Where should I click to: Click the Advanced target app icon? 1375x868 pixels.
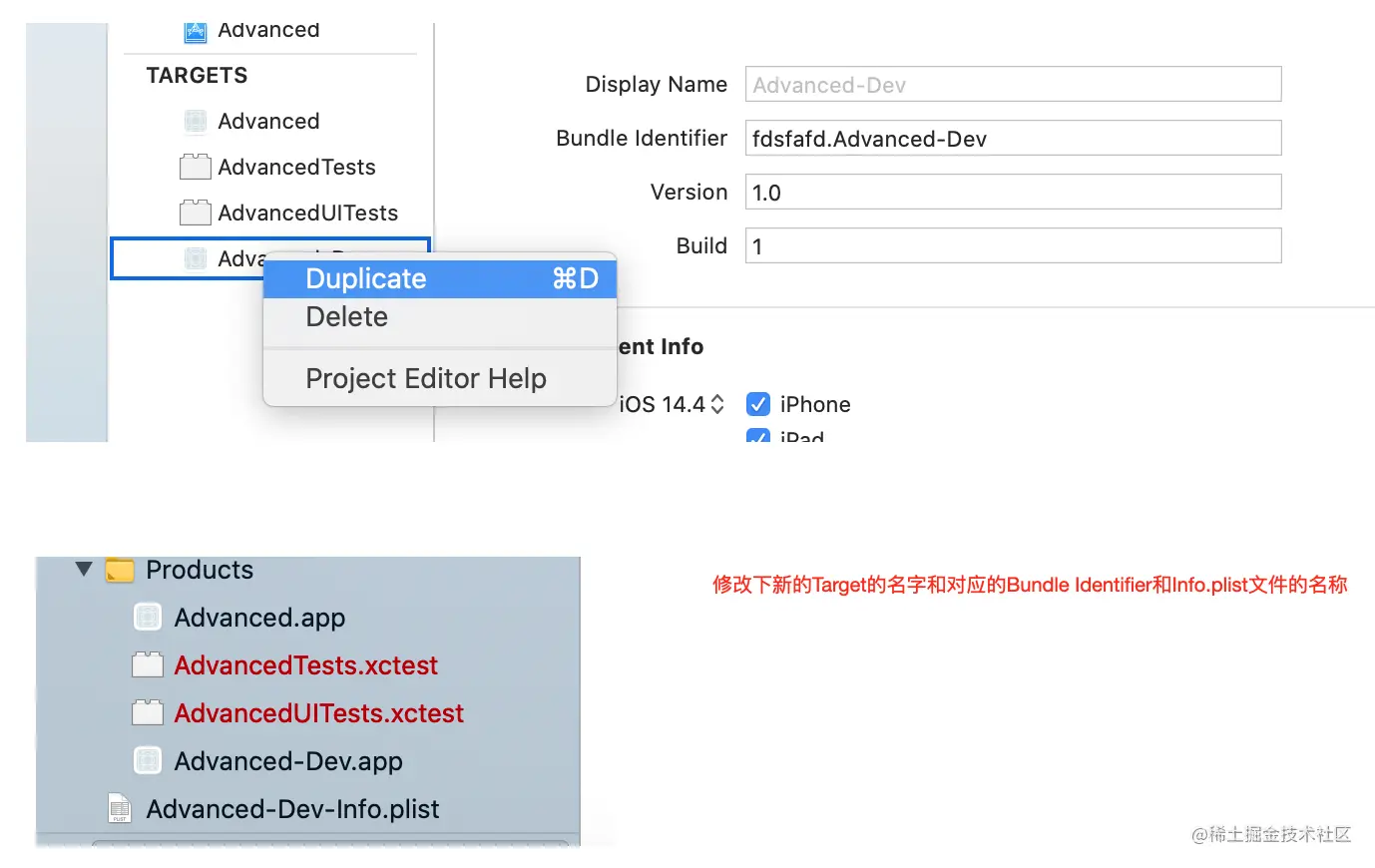click(196, 122)
